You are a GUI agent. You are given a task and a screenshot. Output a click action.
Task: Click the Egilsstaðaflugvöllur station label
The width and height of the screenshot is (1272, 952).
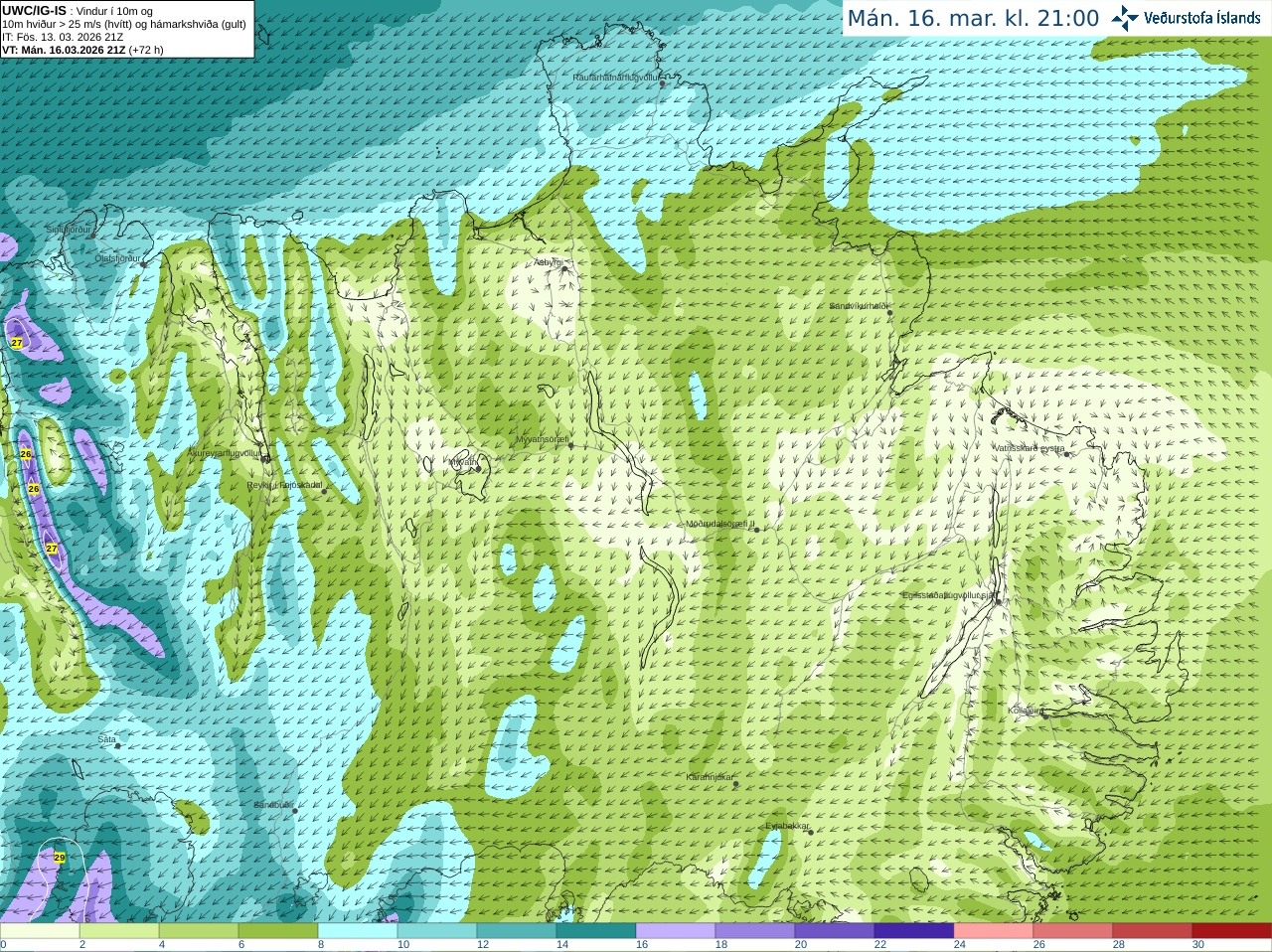pyautogui.click(x=949, y=595)
